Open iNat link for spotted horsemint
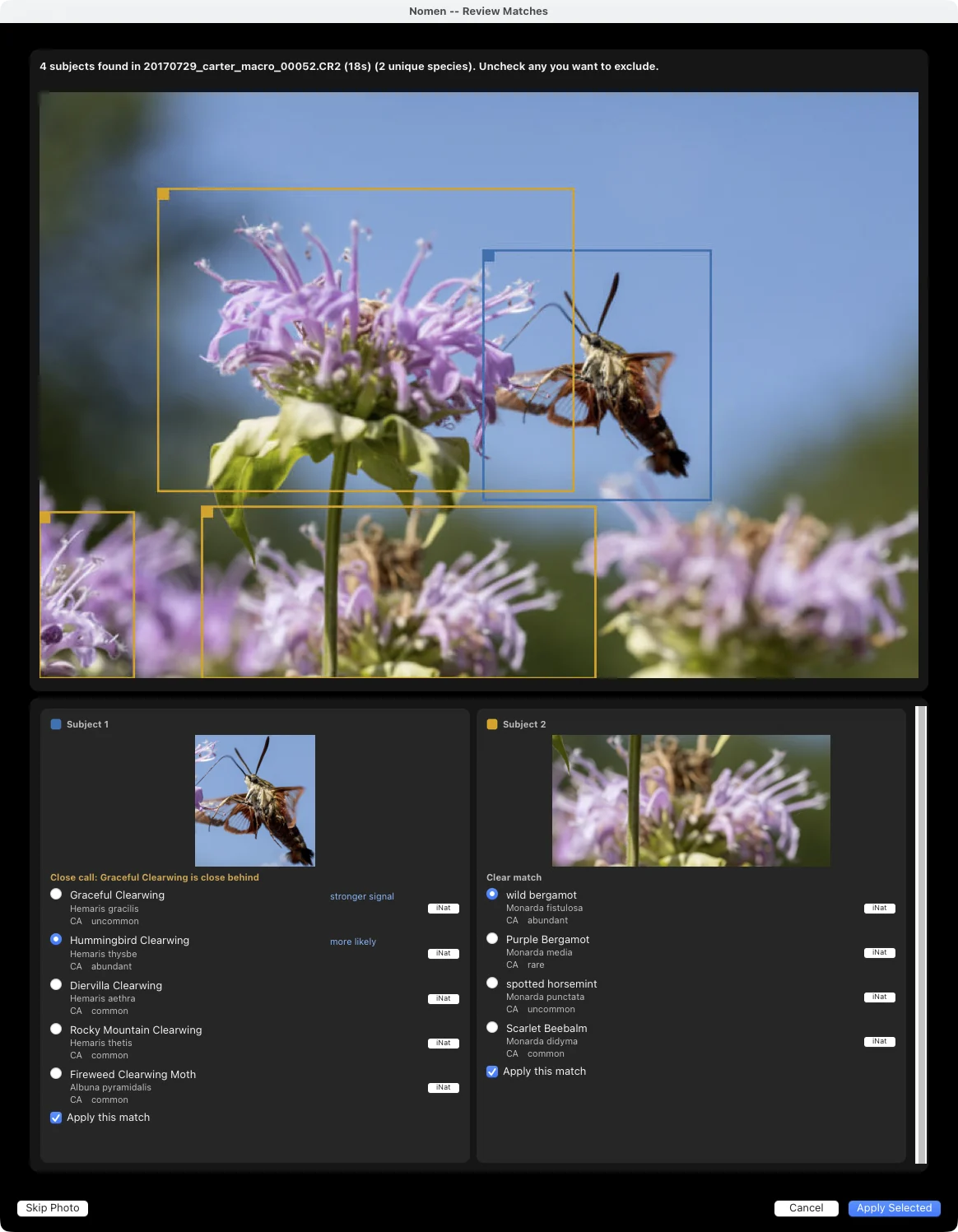The image size is (958, 1232). click(880, 997)
